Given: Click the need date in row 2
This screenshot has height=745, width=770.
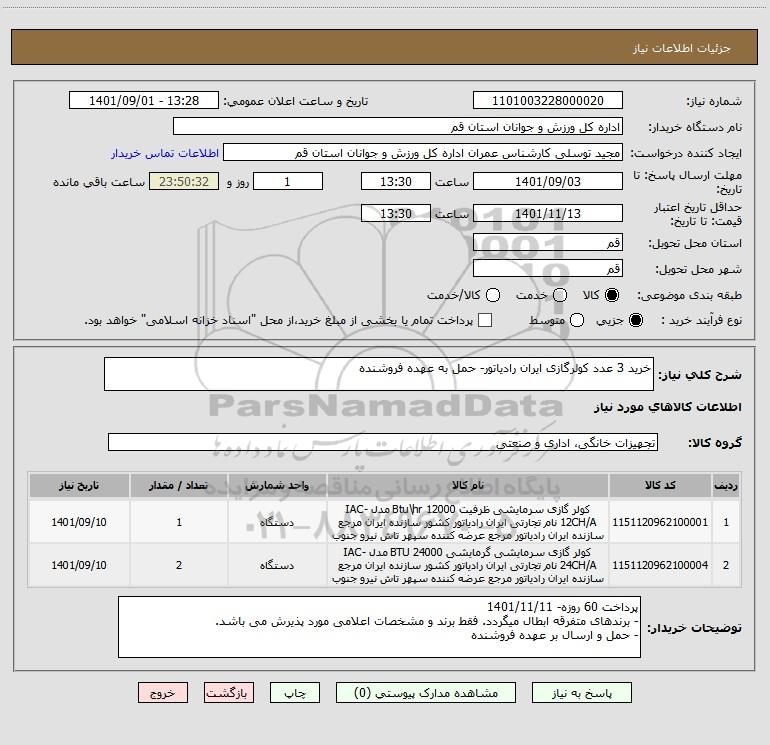Looking at the screenshot, I should tap(79, 565).
